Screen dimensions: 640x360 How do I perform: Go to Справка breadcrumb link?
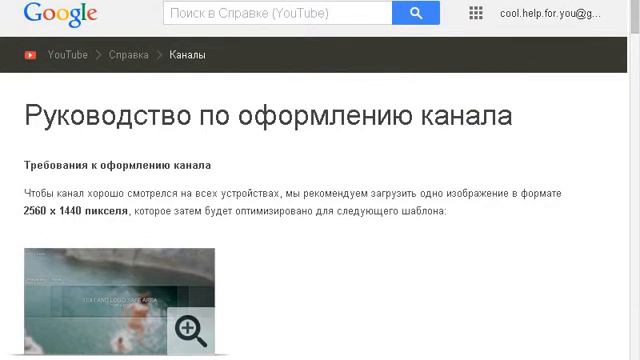click(129, 55)
